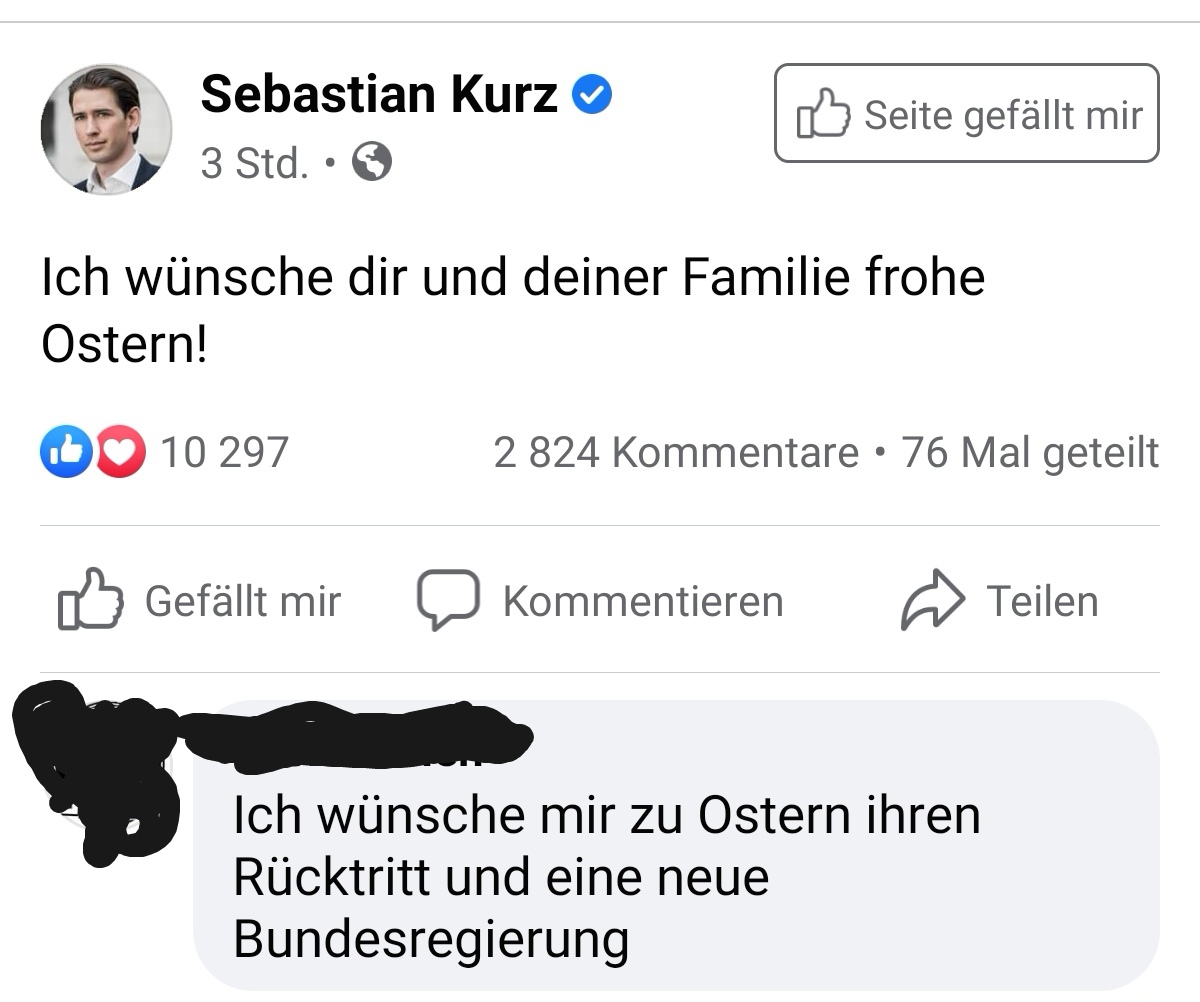Tap the share arrow icon
The height and width of the screenshot is (1002, 1200).
pos(932,600)
